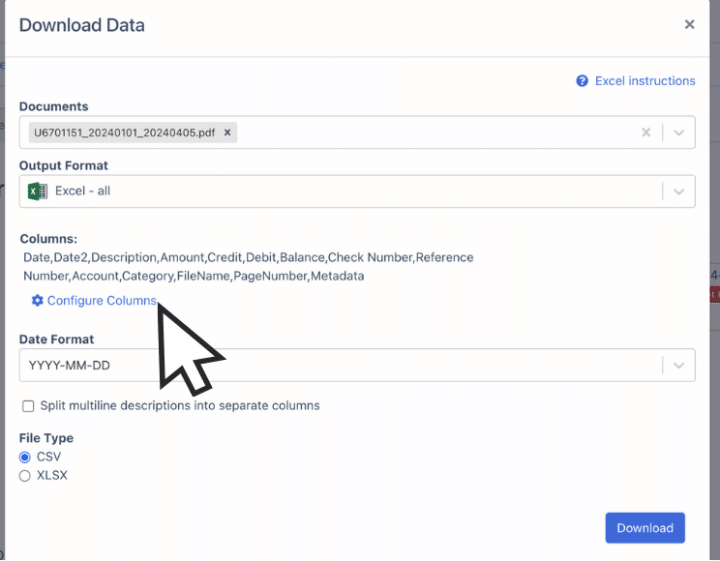Enable split multiline descriptions checkbox
Image resolution: width=720 pixels, height=561 pixels.
pos(27,406)
